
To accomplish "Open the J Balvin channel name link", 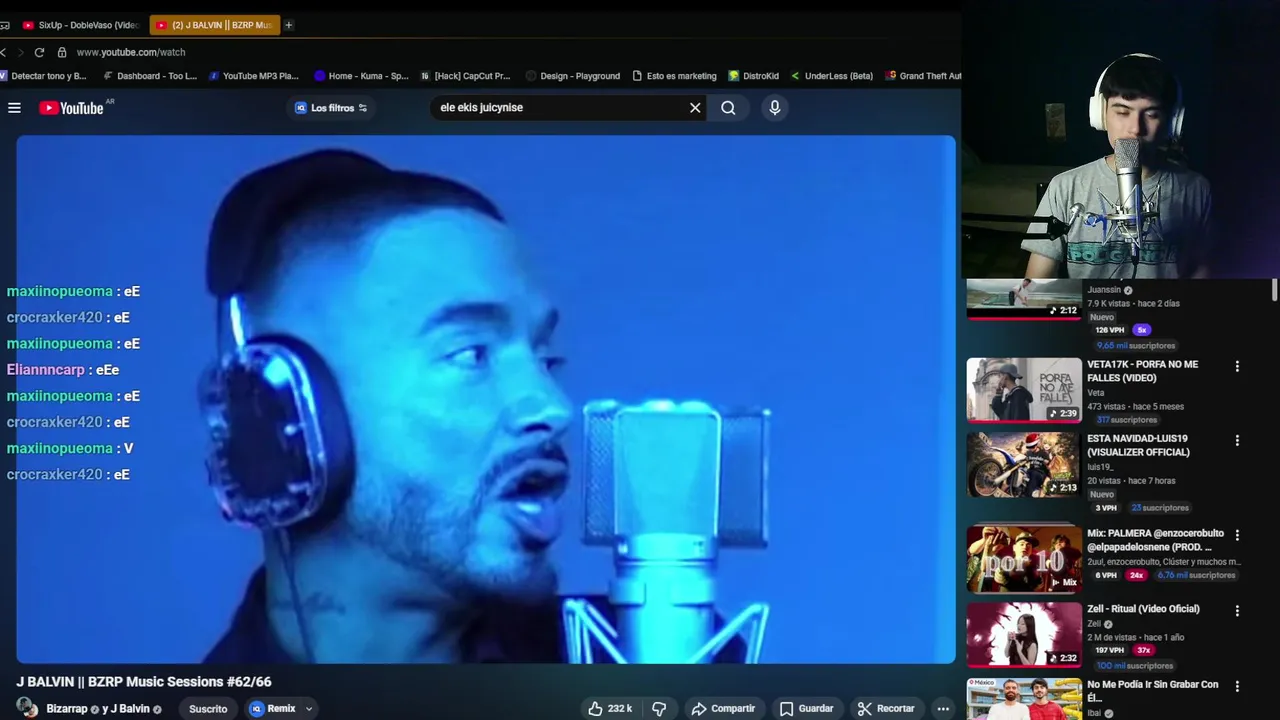I will coord(129,709).
